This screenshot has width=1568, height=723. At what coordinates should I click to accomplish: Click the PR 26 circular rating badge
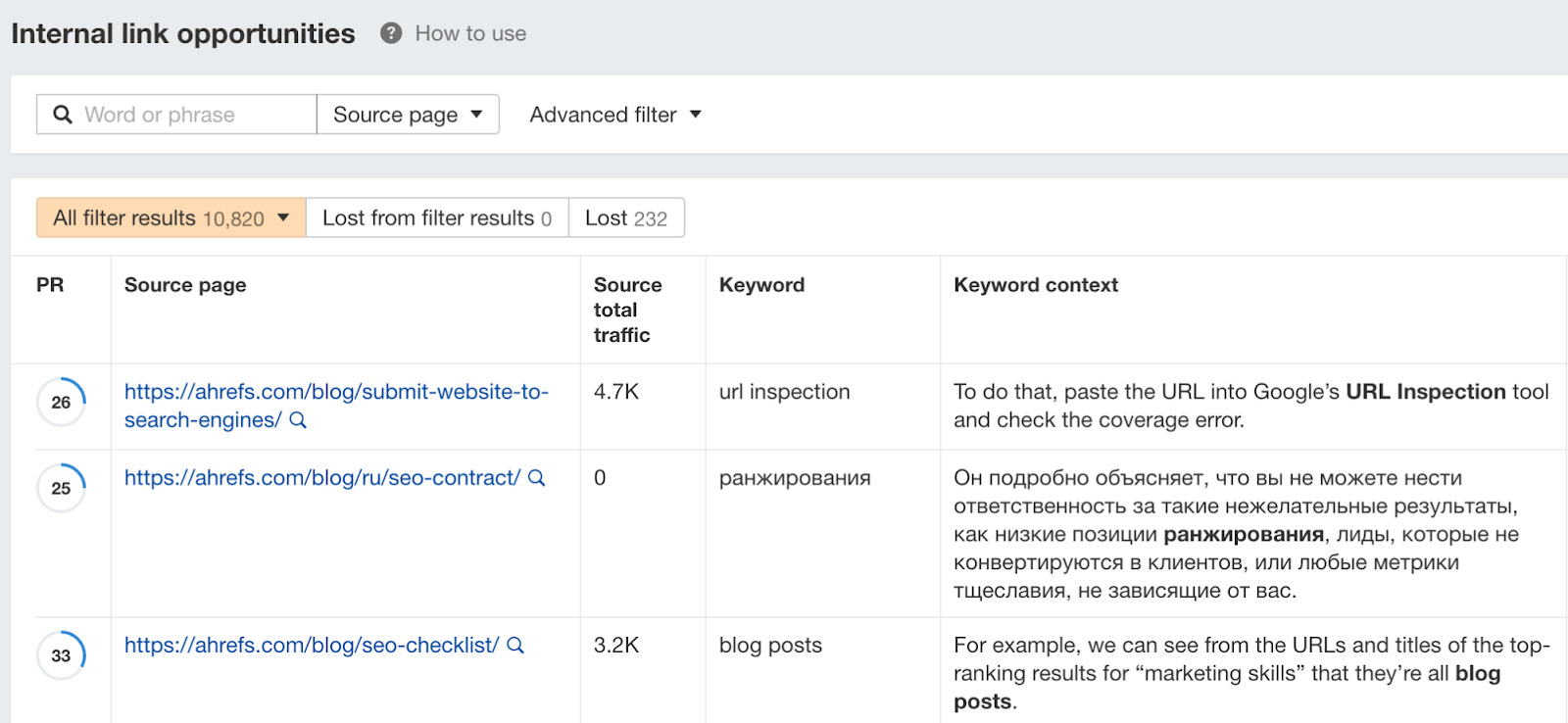(61, 402)
